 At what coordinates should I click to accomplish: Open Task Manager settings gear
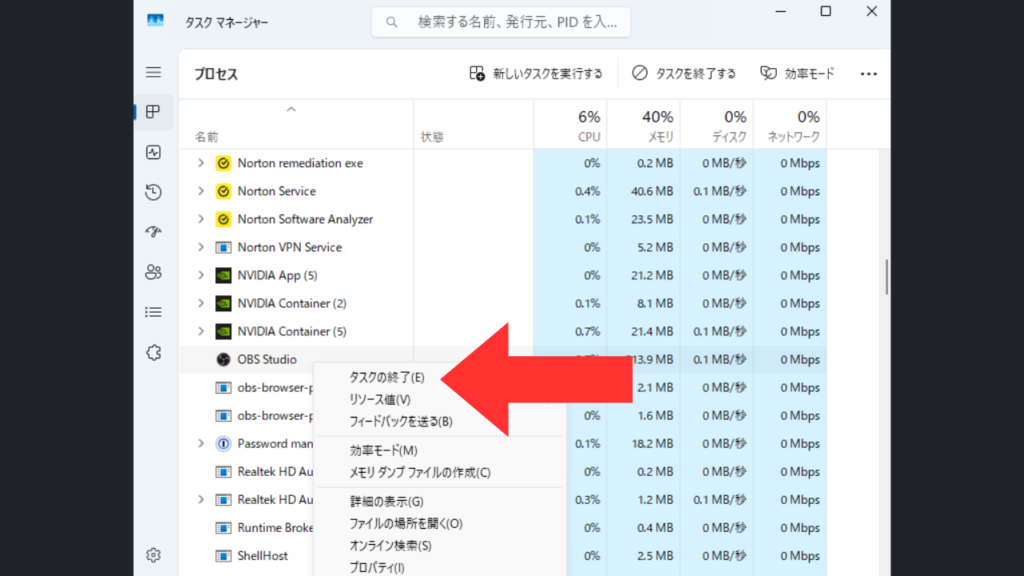[153, 555]
